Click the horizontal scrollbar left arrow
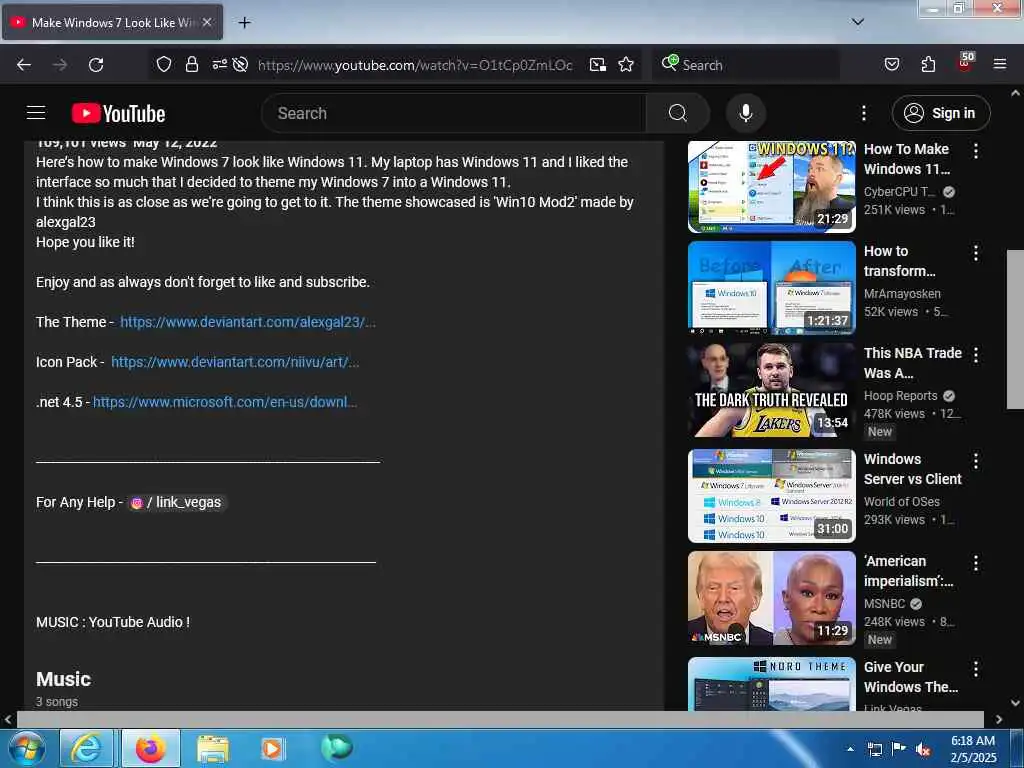 pyautogui.click(x=8, y=719)
